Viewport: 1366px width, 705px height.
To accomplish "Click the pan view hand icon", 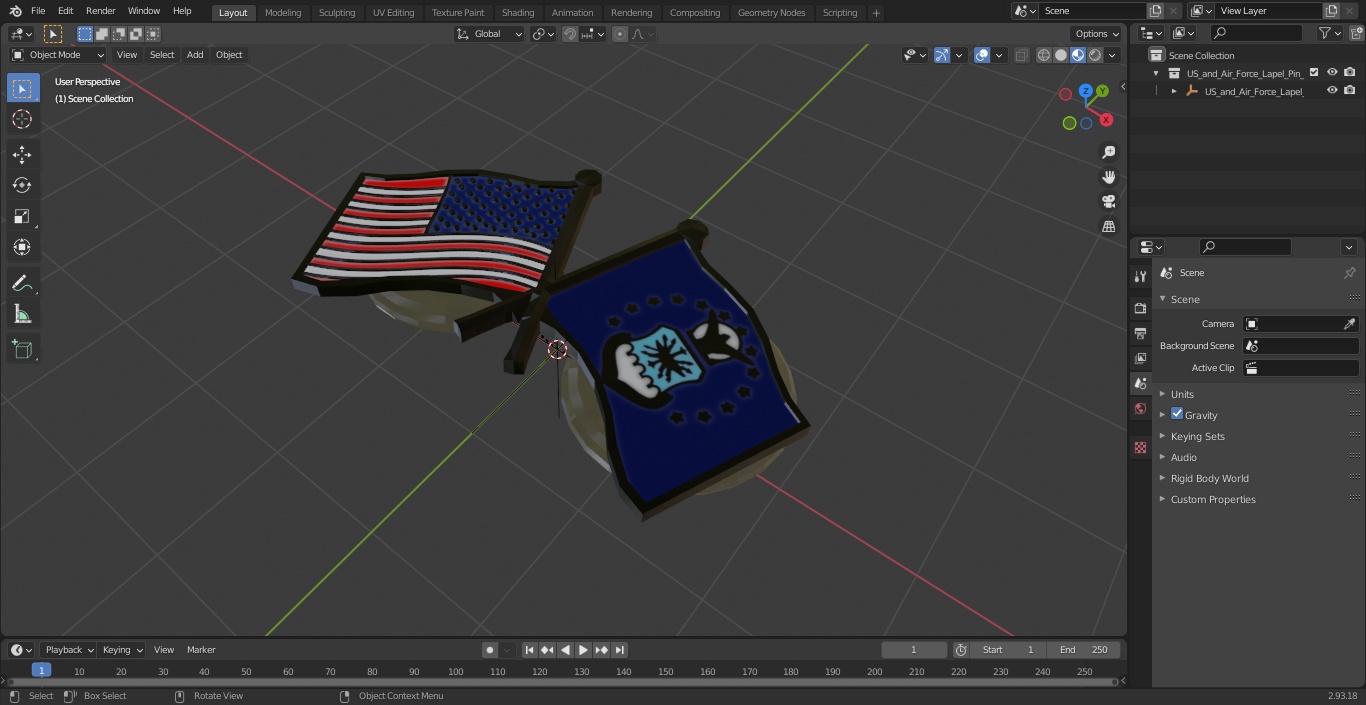I will point(1108,177).
